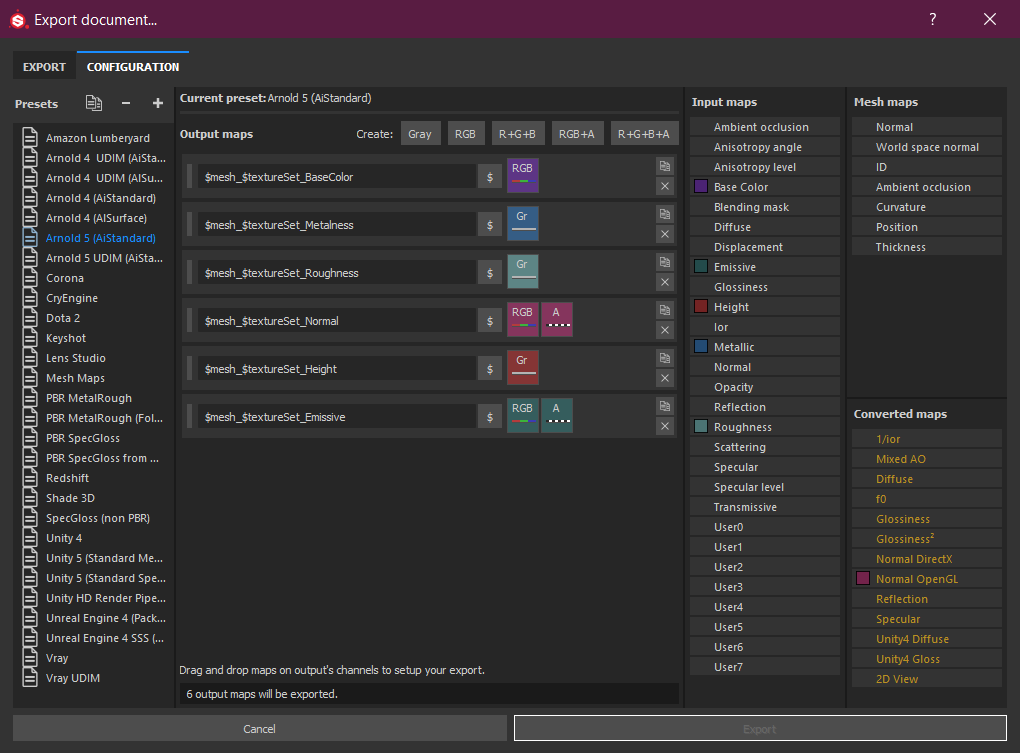Image resolution: width=1020 pixels, height=753 pixels.
Task: Delete the Roughness output map
Action: (x=665, y=282)
